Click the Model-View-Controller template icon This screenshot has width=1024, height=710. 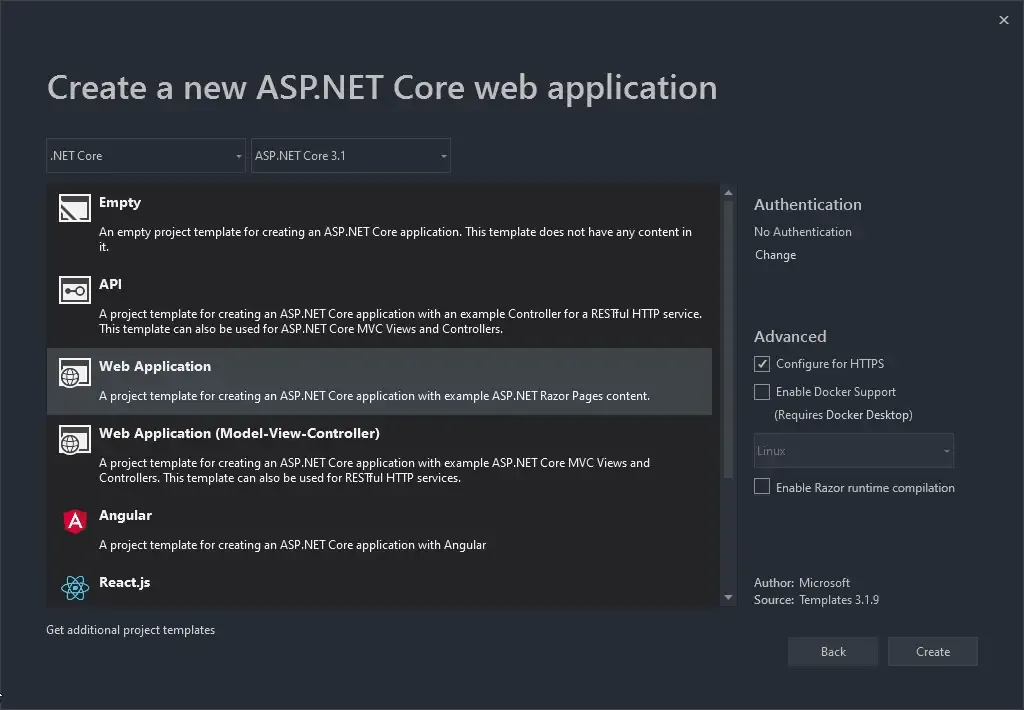click(73, 439)
